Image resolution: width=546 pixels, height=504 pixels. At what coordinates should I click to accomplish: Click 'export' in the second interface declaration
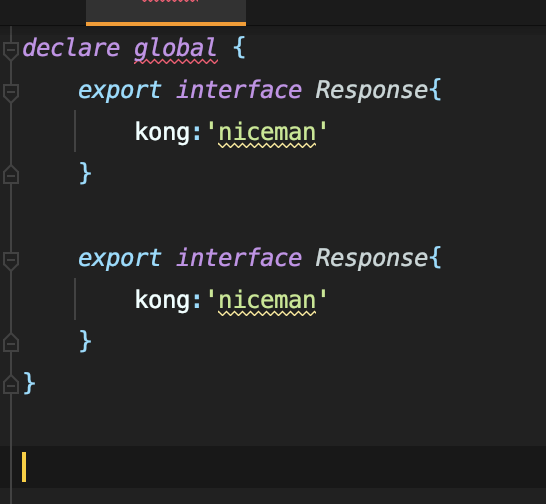click(120, 258)
